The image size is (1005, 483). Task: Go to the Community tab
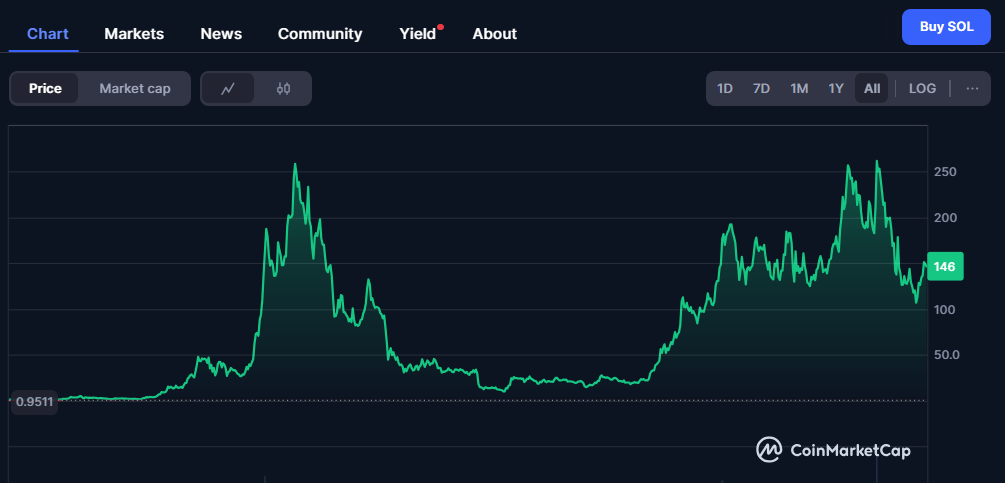(320, 33)
